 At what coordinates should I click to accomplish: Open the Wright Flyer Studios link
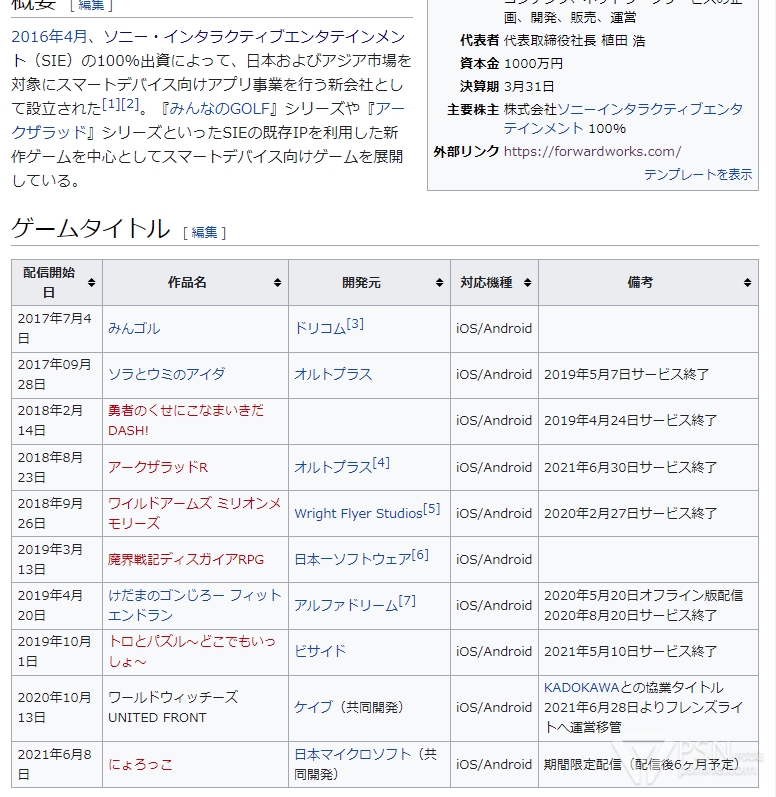point(358,513)
